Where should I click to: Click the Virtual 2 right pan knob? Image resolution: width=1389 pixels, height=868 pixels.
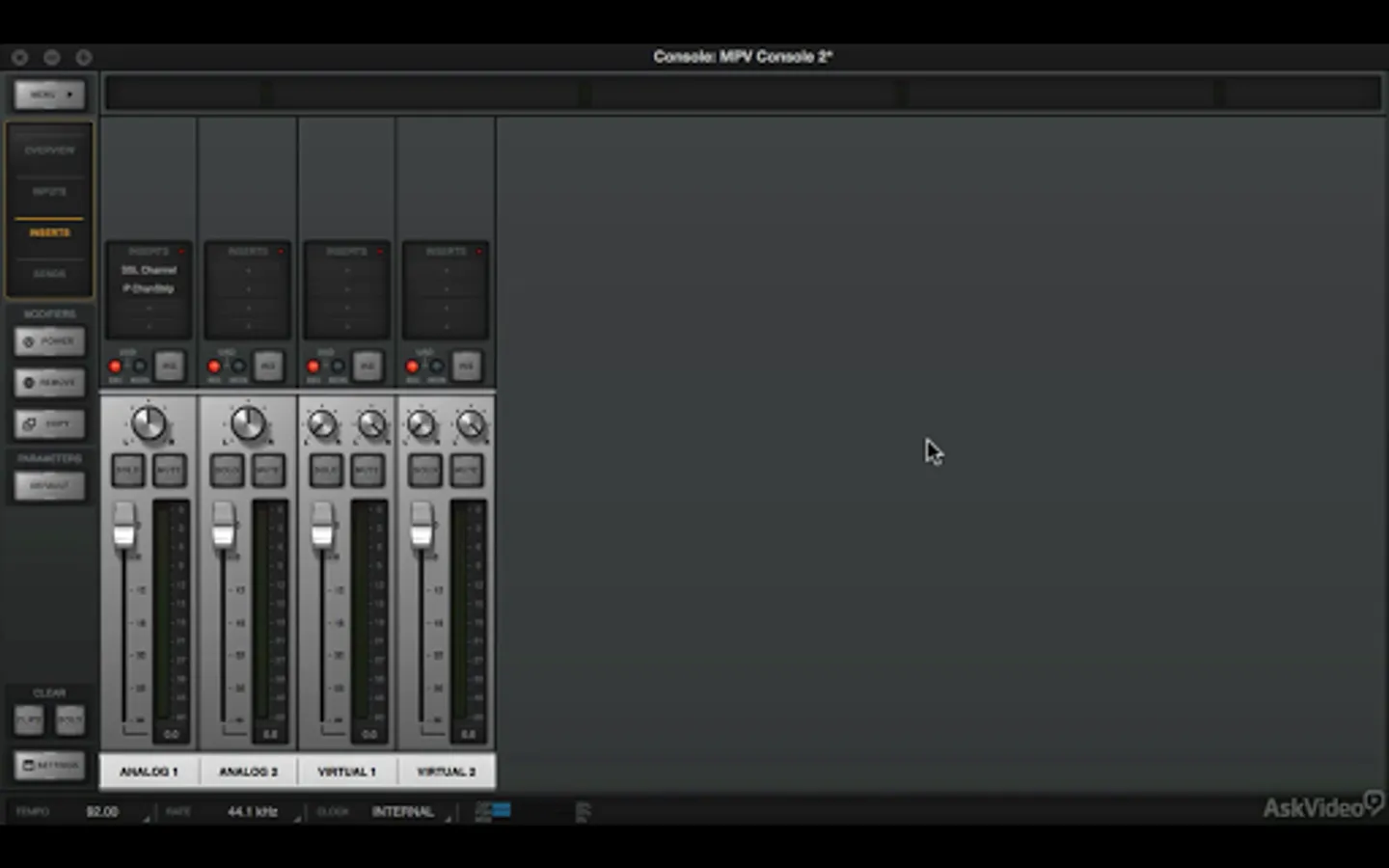(471, 424)
